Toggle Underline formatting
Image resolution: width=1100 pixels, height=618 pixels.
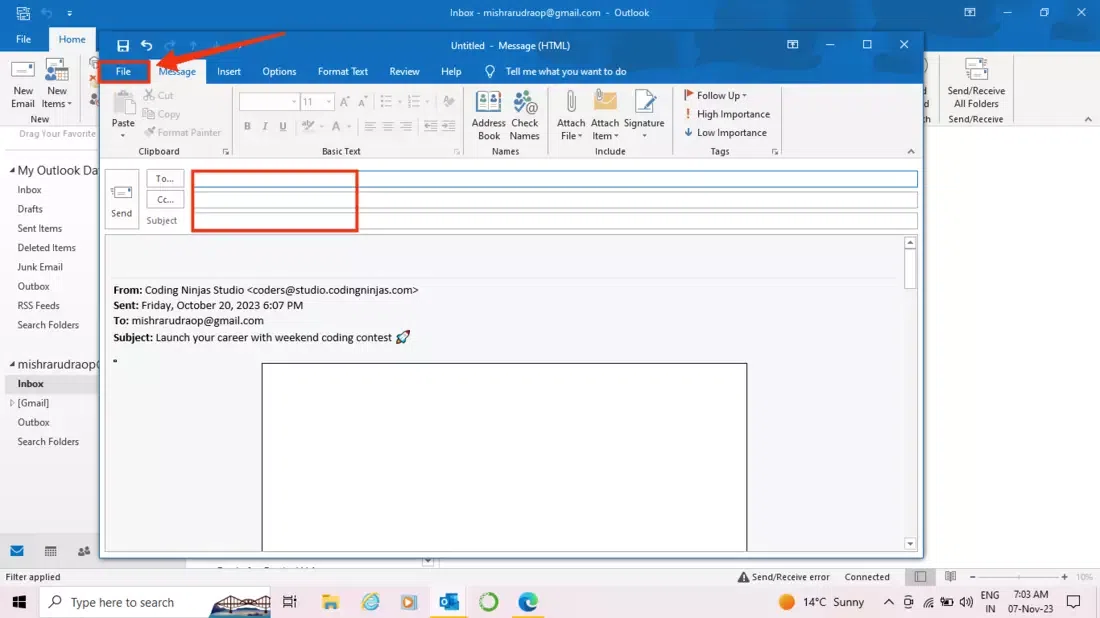click(283, 126)
